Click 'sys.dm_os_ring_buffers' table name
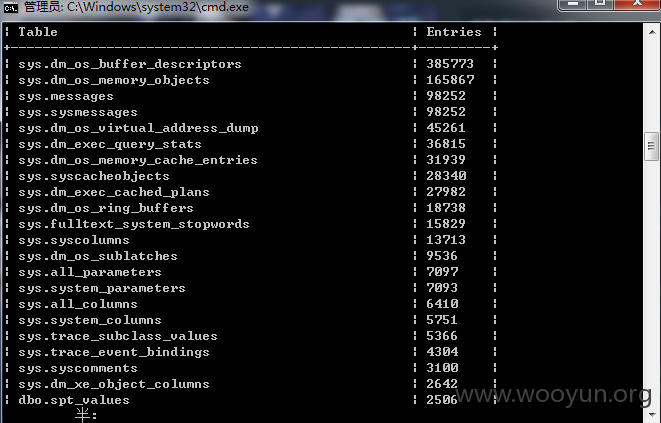The height and width of the screenshot is (423, 661). click(x=106, y=208)
